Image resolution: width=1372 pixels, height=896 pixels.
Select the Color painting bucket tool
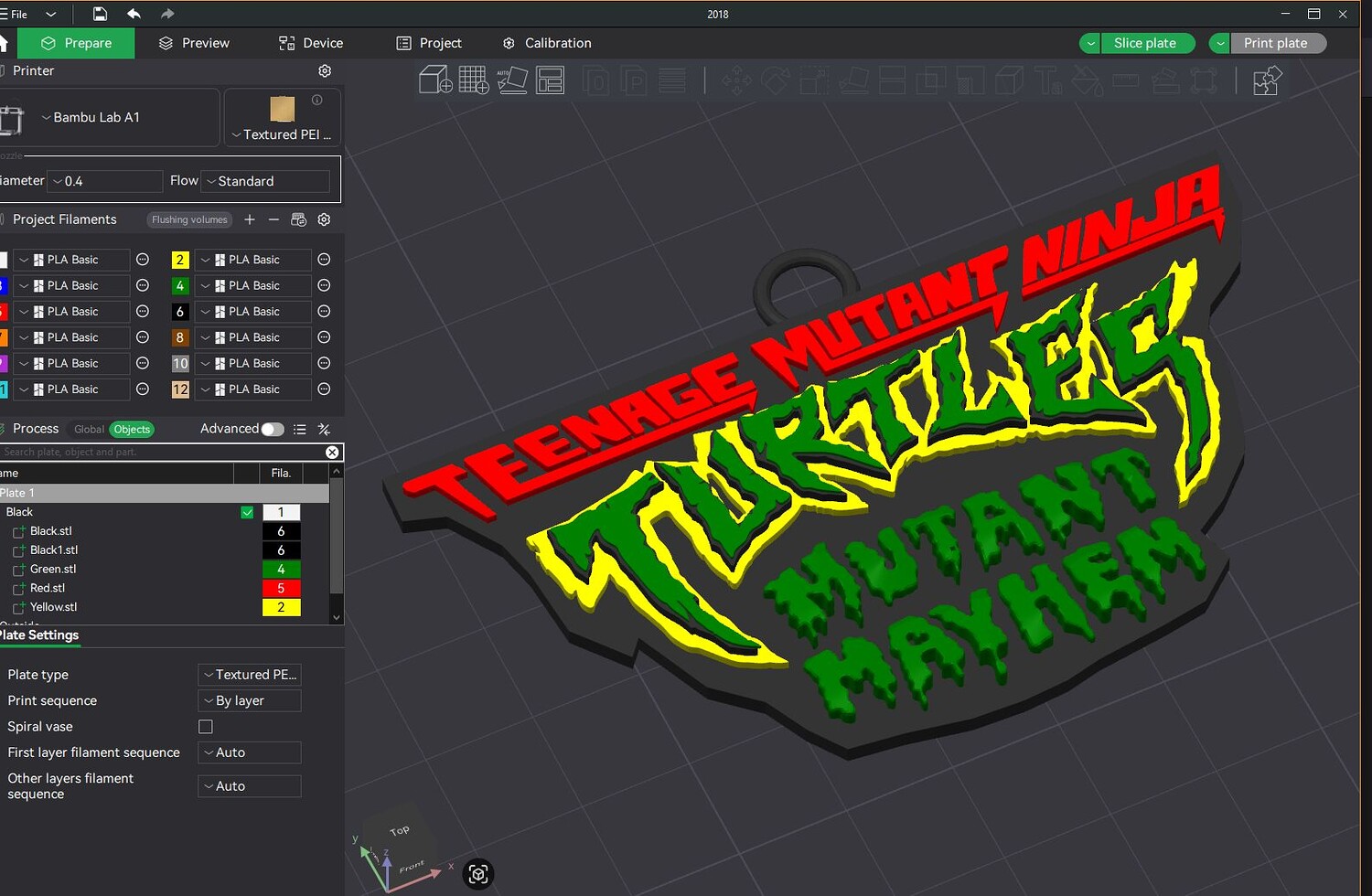(x=1087, y=80)
